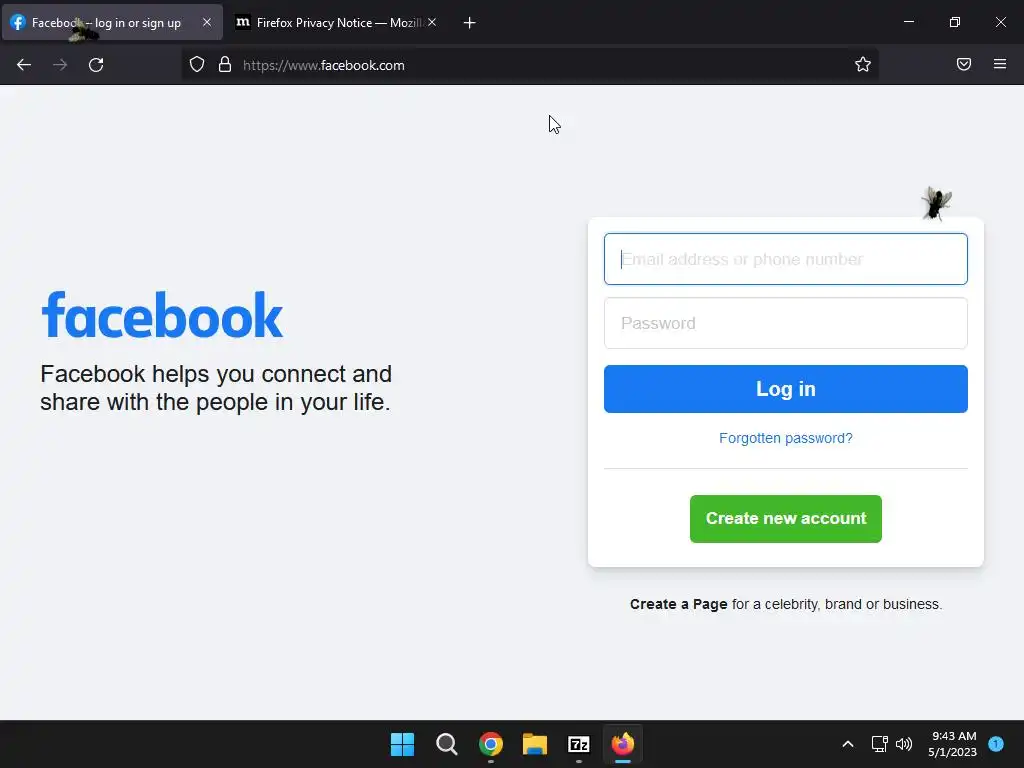1024x768 pixels.
Task: Close the Firefox Privacy Notice tab
Action: [x=432, y=22]
